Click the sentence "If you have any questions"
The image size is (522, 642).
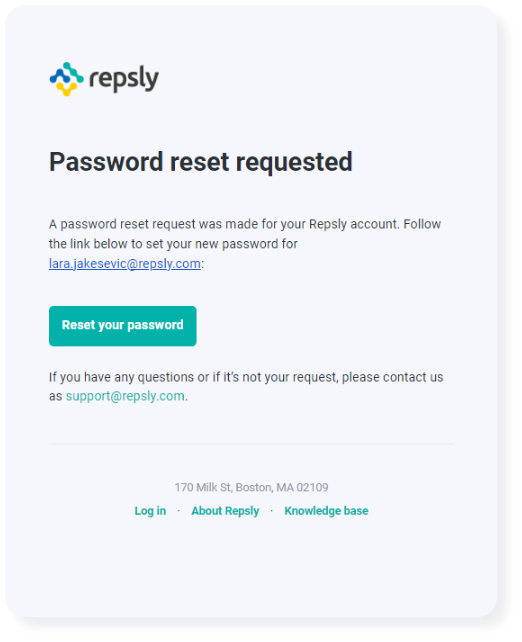(x=246, y=387)
